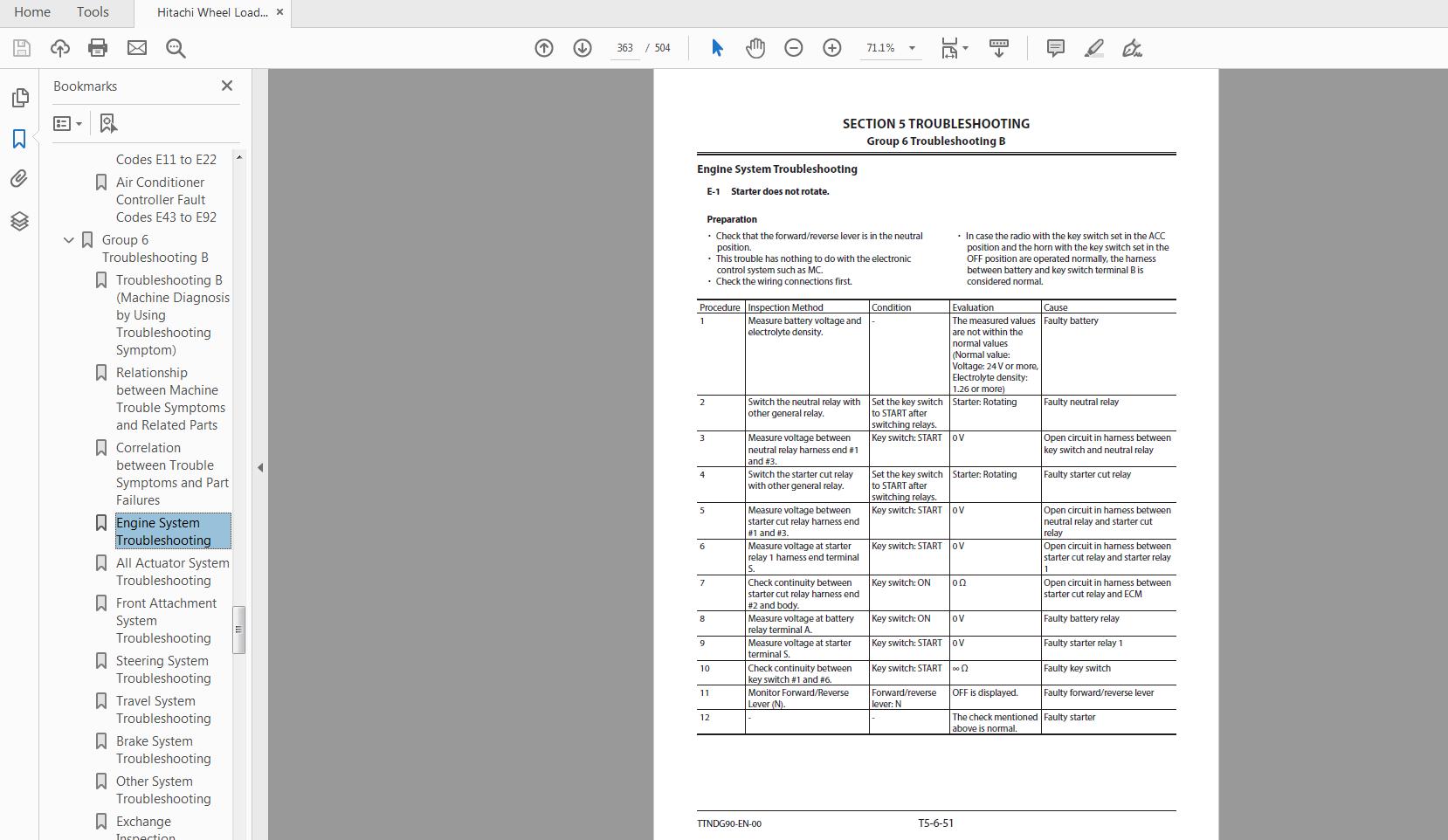Screen dimensions: 1448x840
Task: Email this document as attachment
Action: point(136,48)
